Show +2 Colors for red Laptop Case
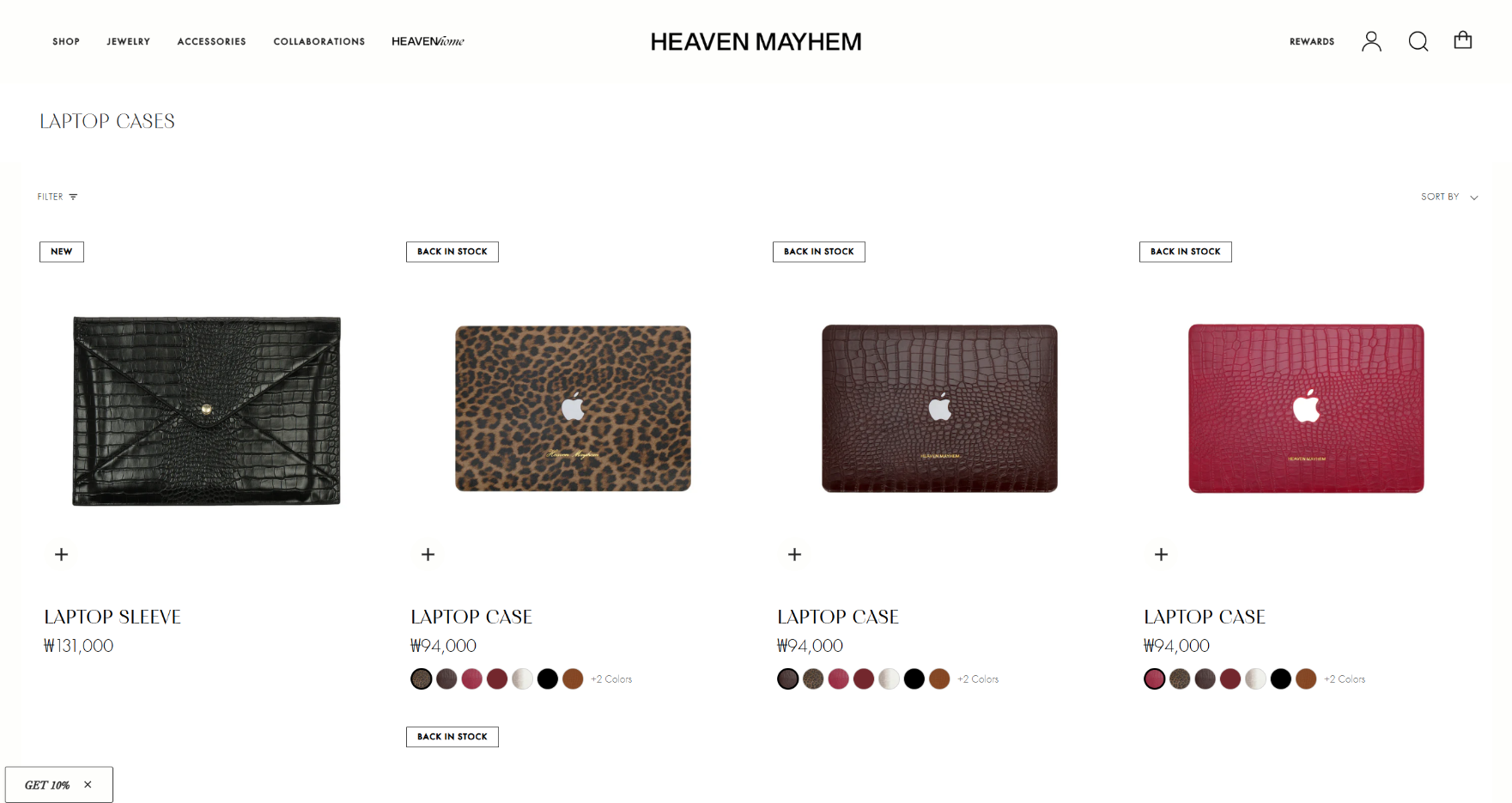 click(x=1345, y=679)
